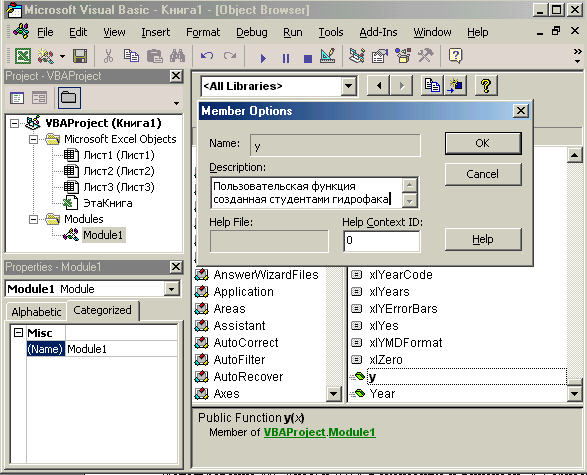Click the Save floppy disk icon
This screenshot has width=587, height=475.
click(x=80, y=57)
